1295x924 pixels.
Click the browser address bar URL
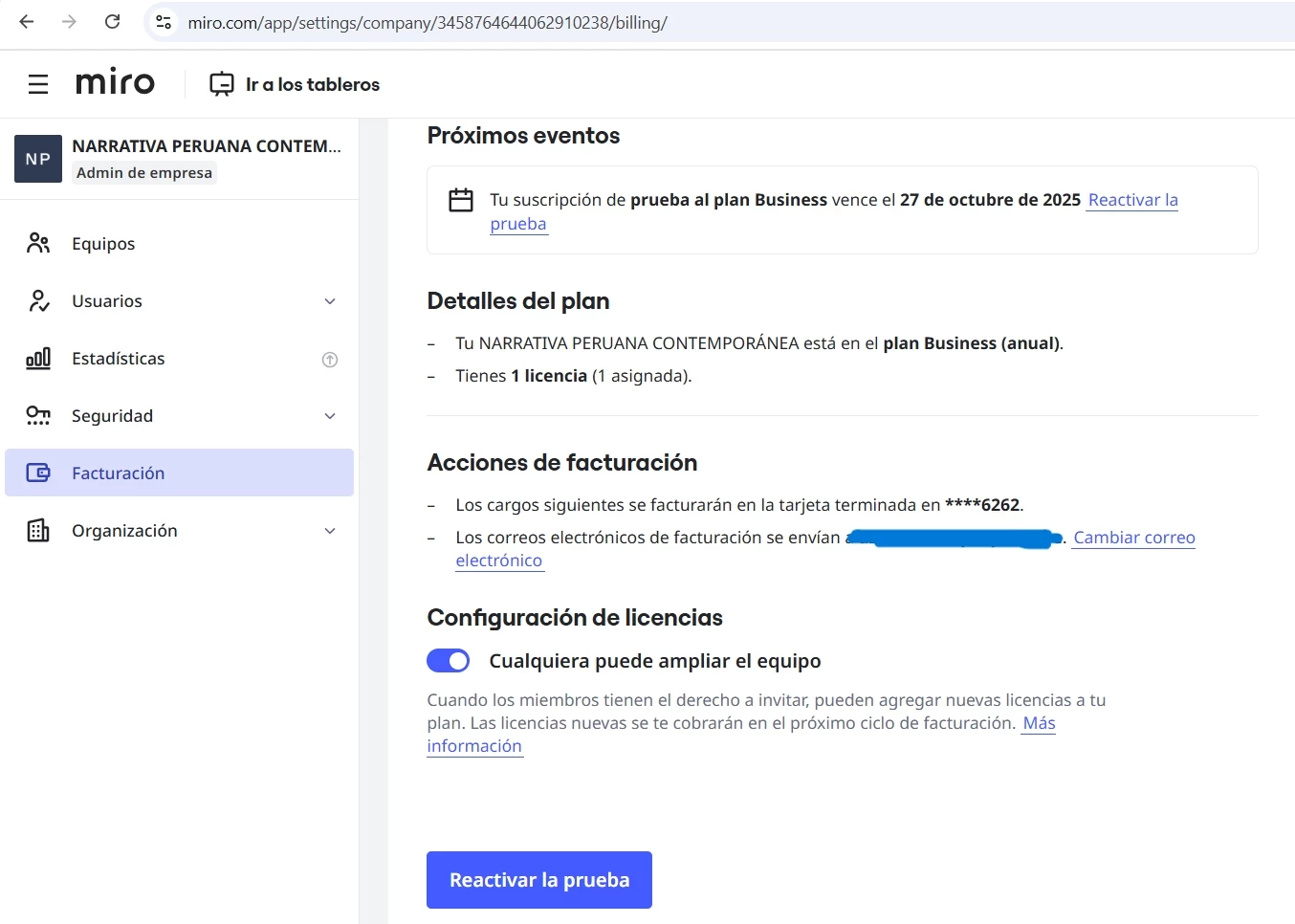428,22
